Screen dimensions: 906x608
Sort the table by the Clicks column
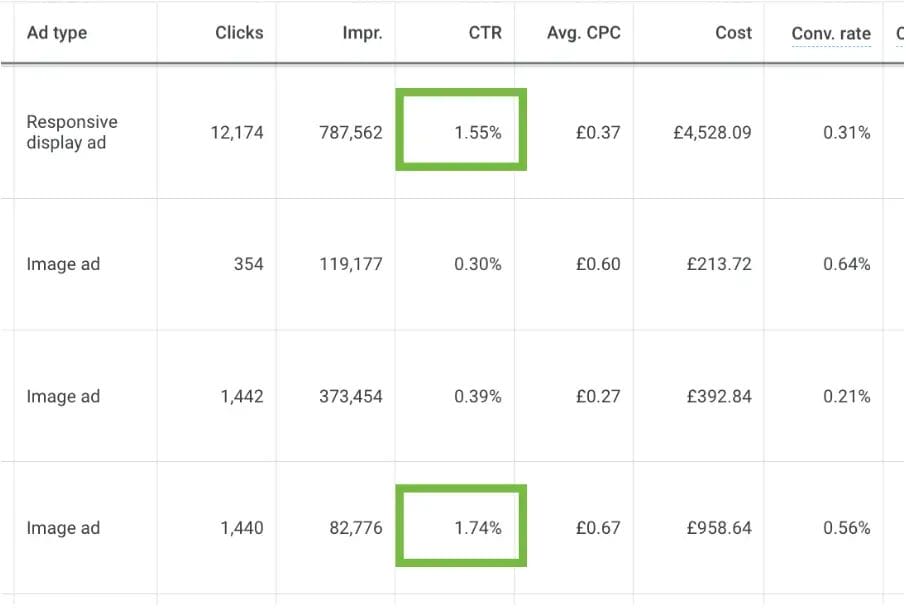click(x=239, y=32)
